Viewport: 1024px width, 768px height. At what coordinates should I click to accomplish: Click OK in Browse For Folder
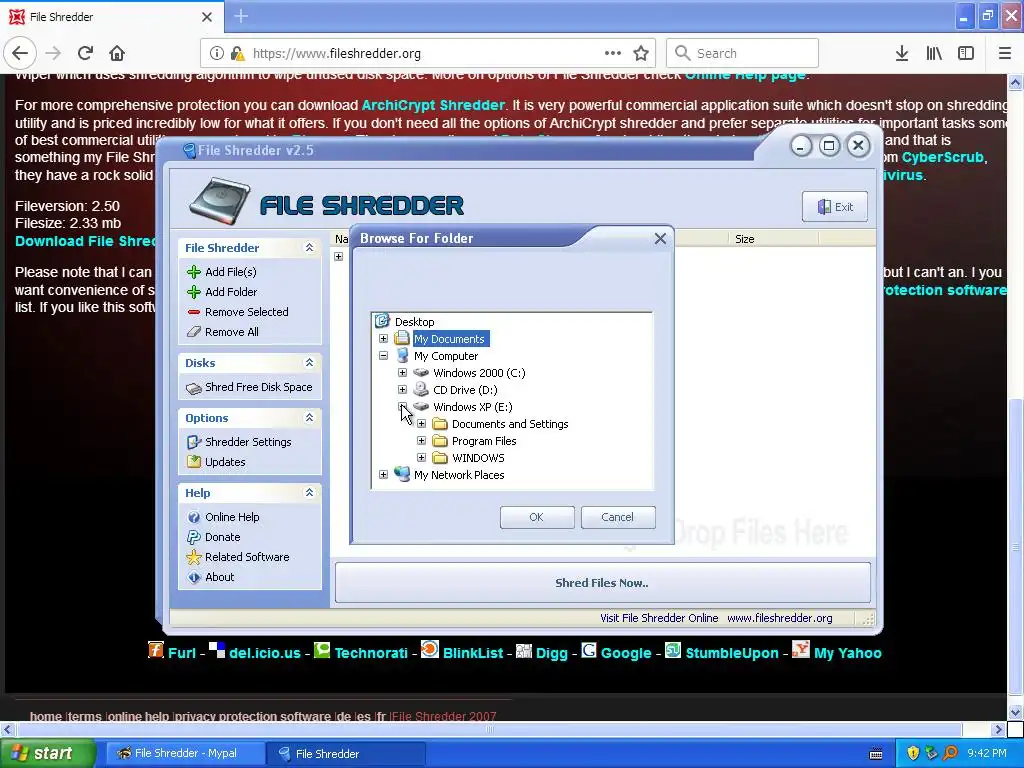point(537,517)
